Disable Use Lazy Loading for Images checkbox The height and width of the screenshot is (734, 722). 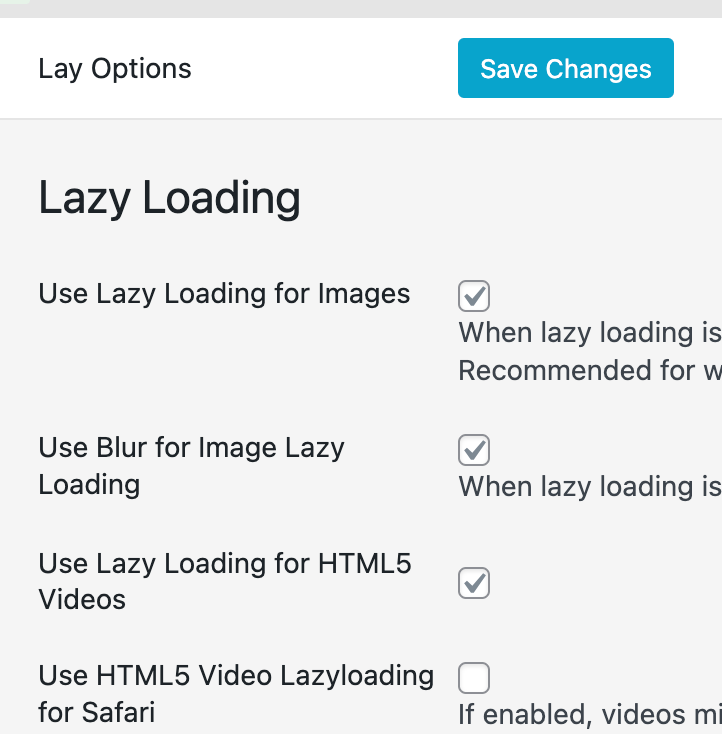click(x=474, y=296)
